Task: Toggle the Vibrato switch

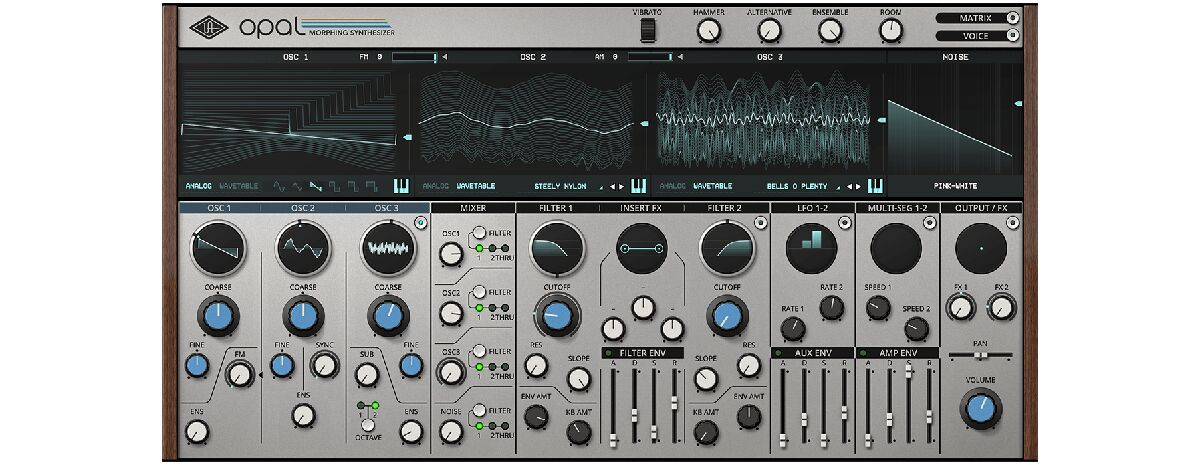Action: click(x=648, y=32)
